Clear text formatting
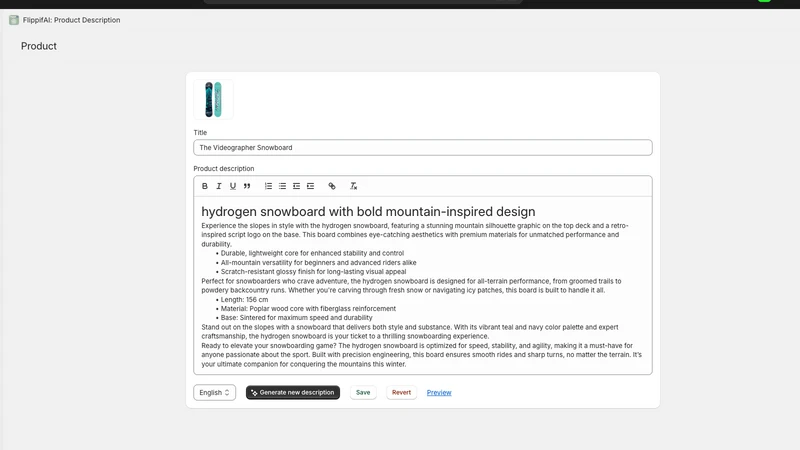Image resolution: width=800 pixels, height=450 pixels. tap(353, 186)
